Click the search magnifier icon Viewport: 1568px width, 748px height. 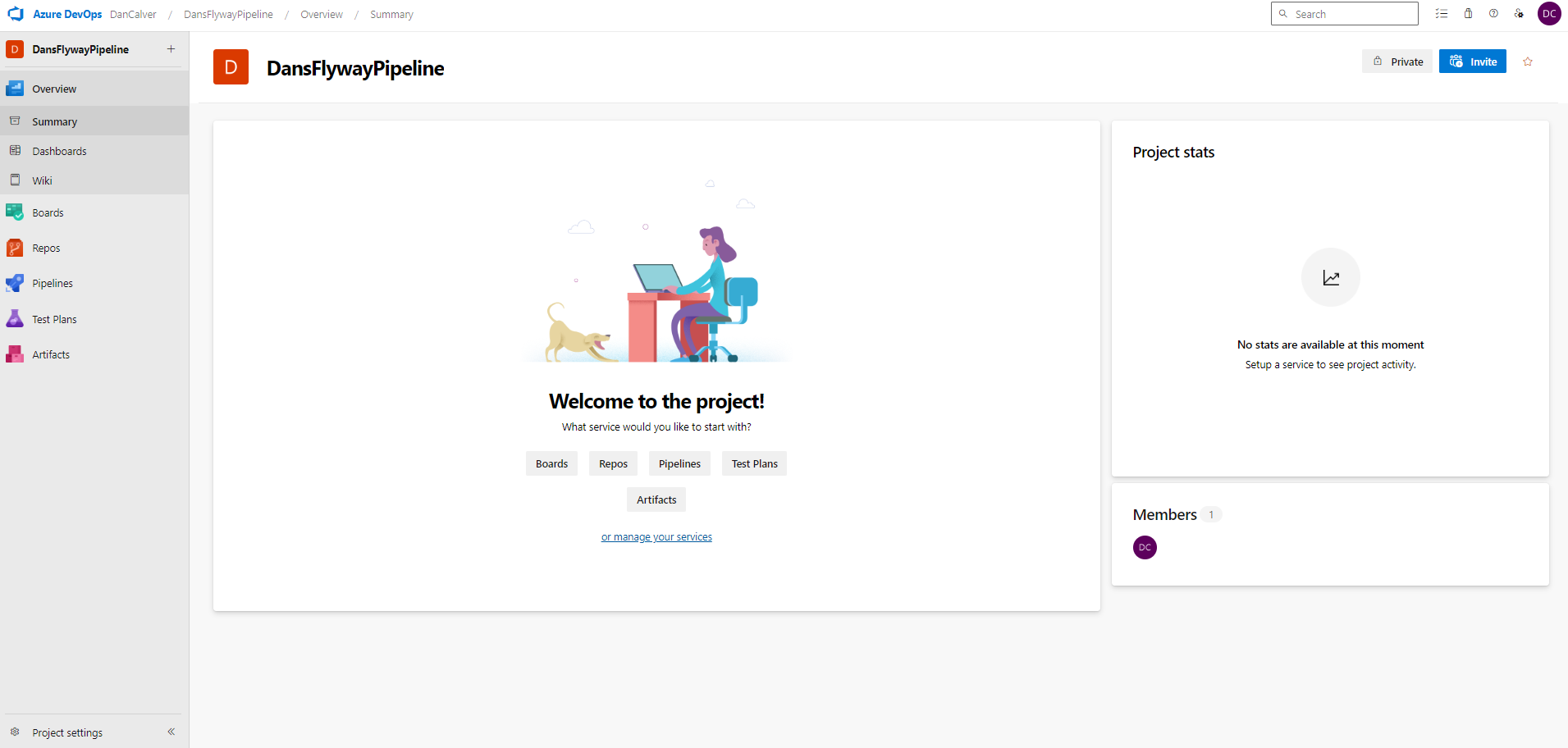point(1283,14)
